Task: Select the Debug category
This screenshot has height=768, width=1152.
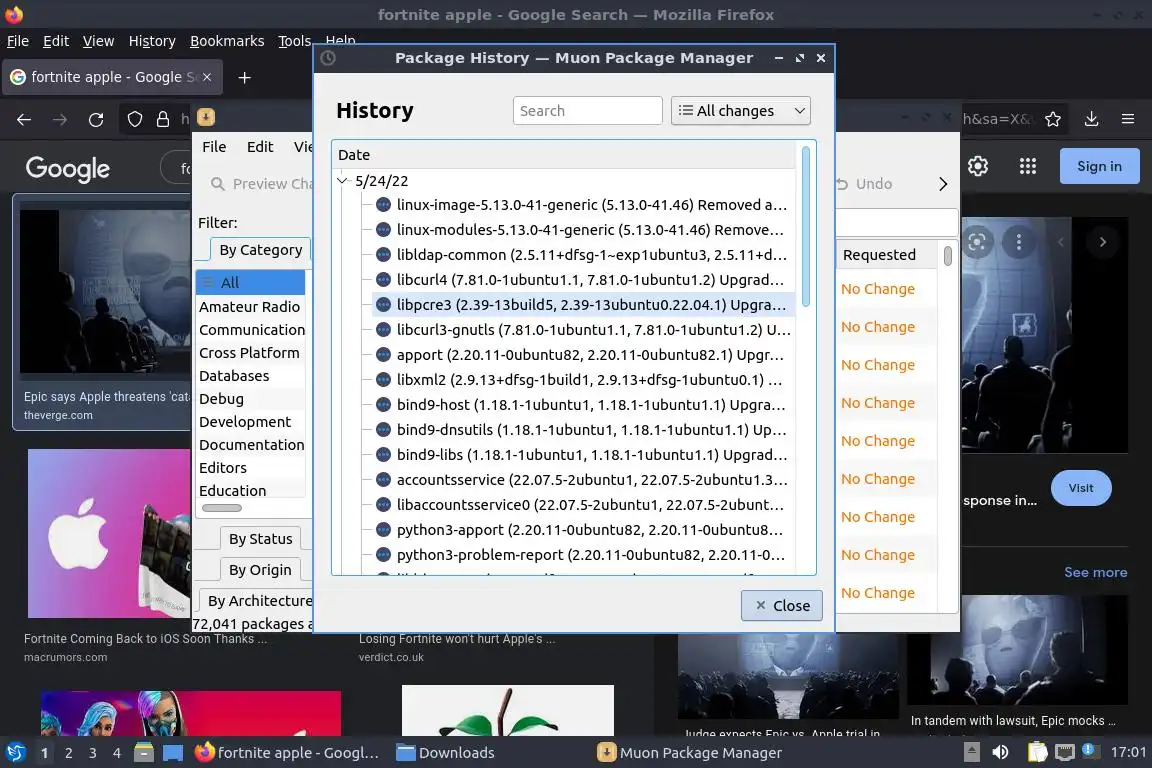Action: pyautogui.click(x=251, y=398)
